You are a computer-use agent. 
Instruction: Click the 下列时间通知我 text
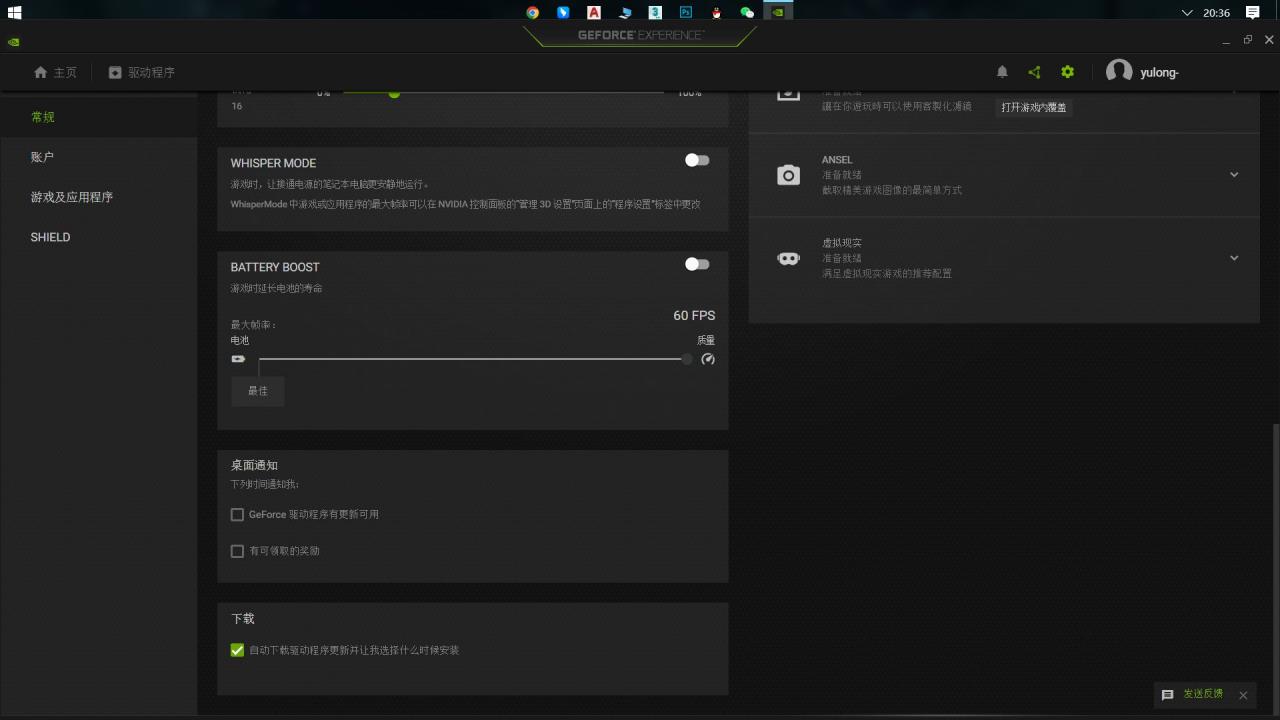(265, 484)
